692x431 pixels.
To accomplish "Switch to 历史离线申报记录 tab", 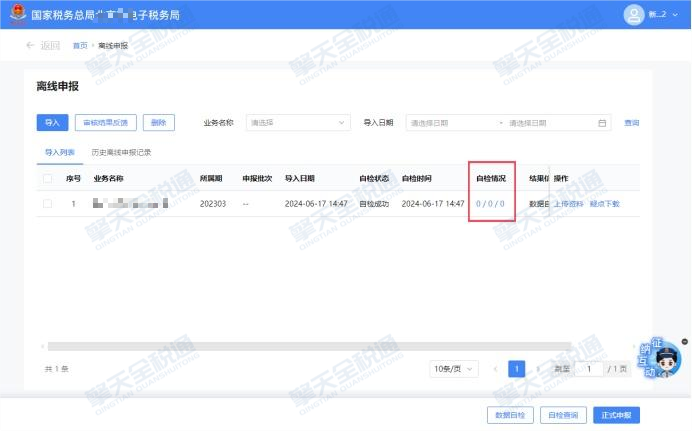I will (x=121, y=152).
